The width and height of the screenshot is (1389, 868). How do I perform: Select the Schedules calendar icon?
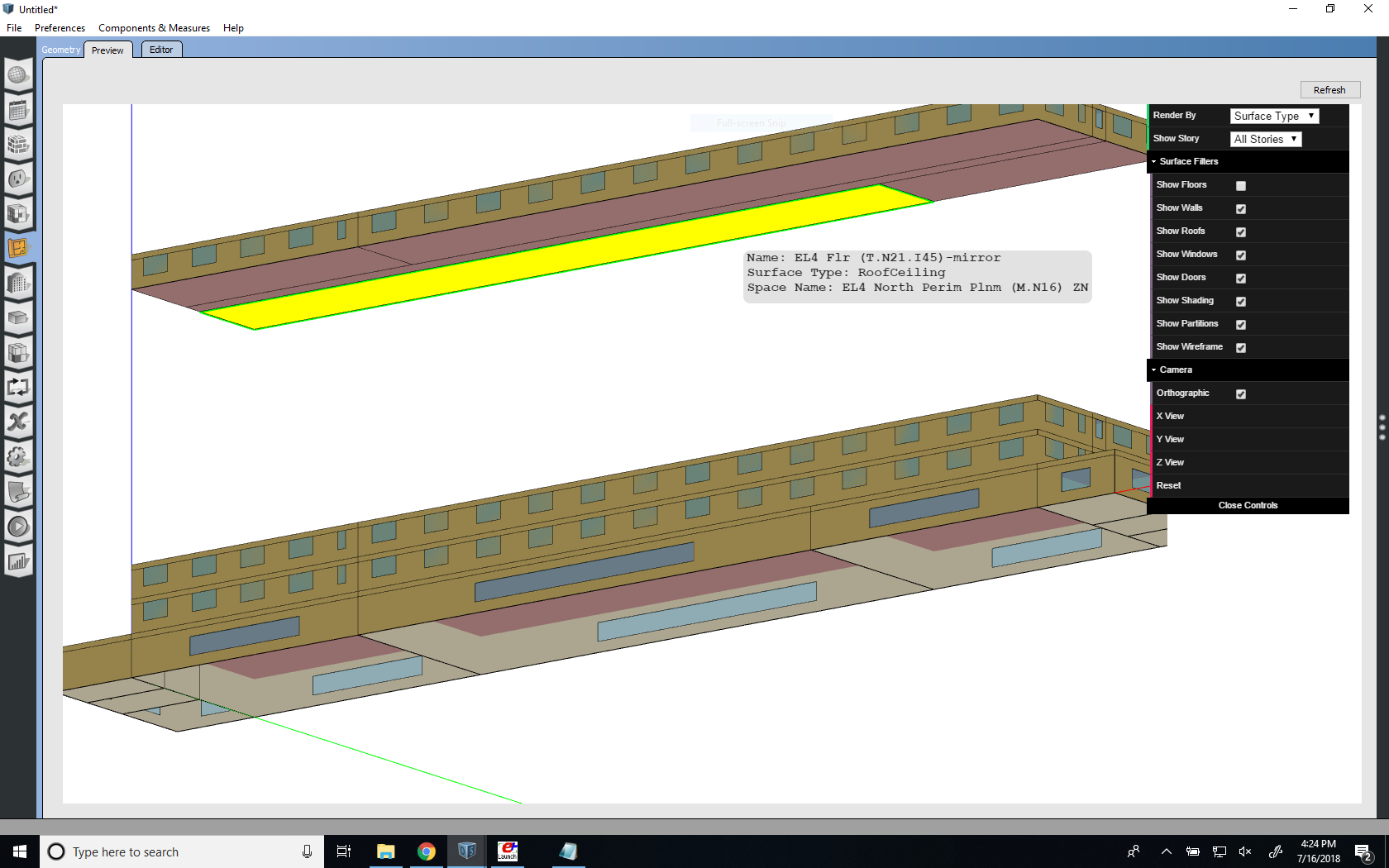click(18, 110)
